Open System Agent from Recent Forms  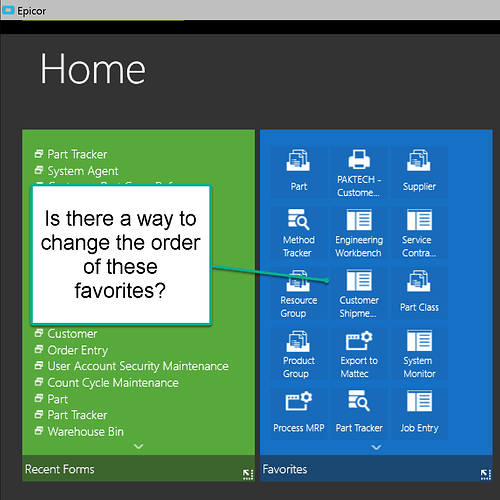(76, 171)
